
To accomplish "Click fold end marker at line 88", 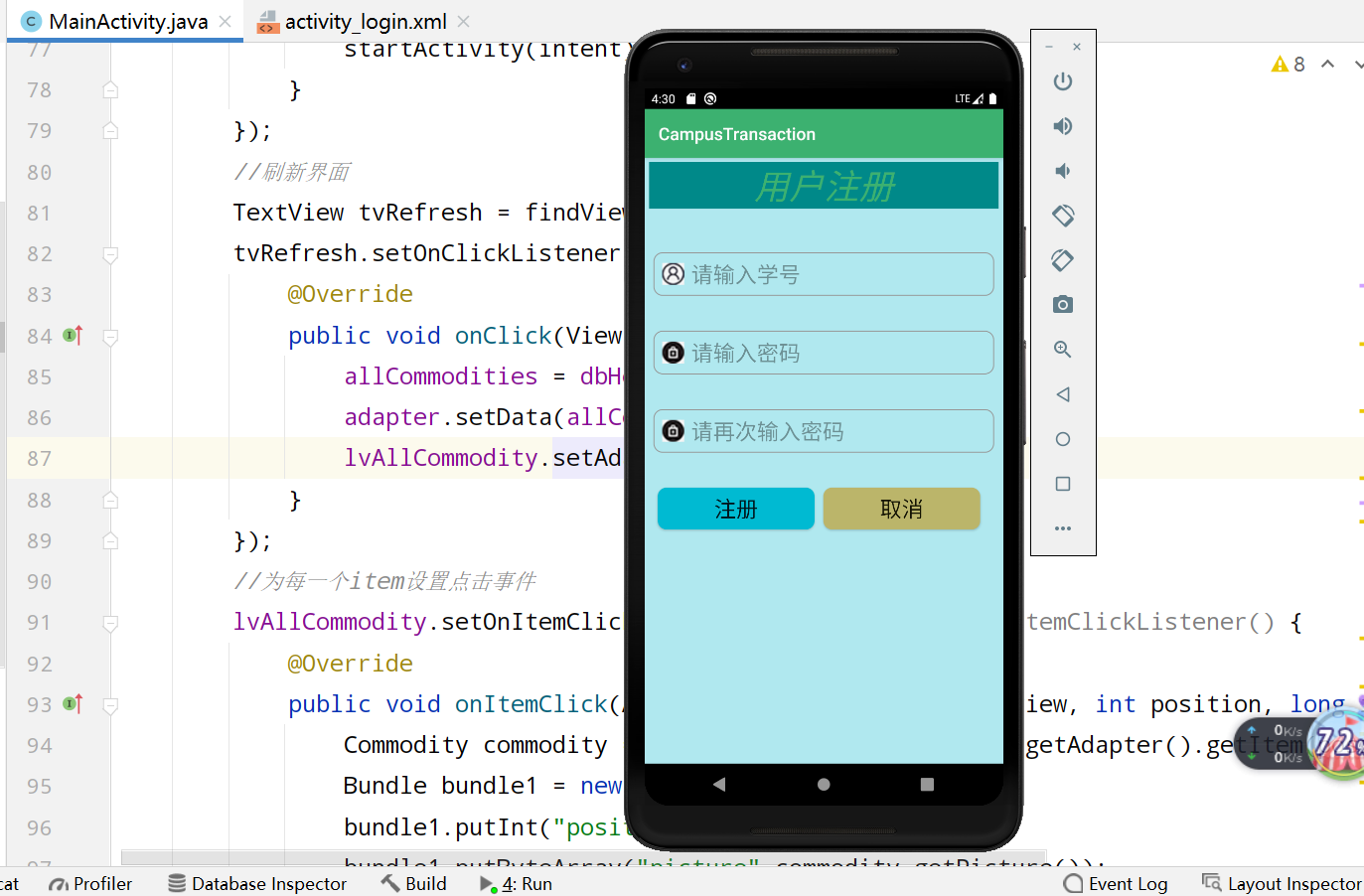I will [x=110, y=500].
